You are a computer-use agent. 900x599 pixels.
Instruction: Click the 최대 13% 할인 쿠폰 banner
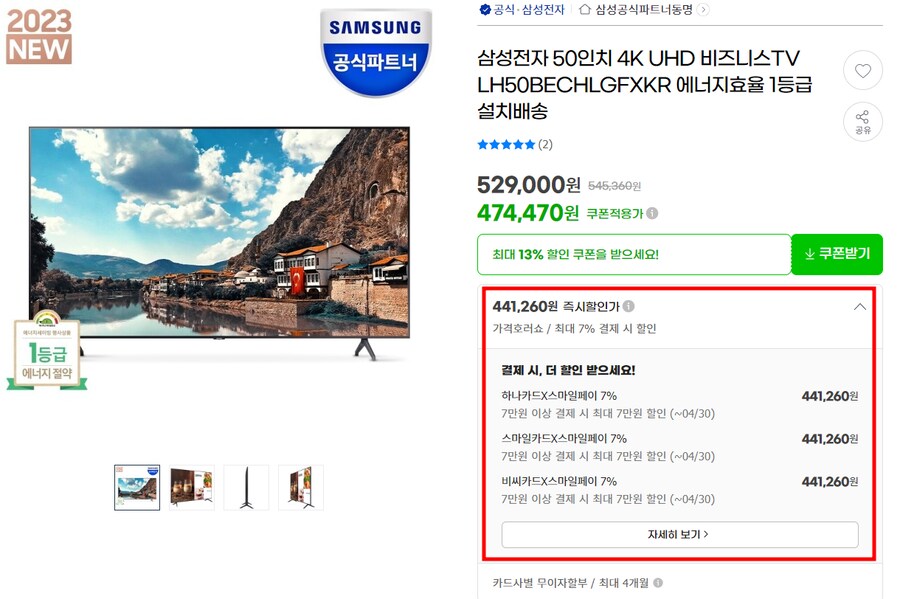pyautogui.click(x=634, y=254)
